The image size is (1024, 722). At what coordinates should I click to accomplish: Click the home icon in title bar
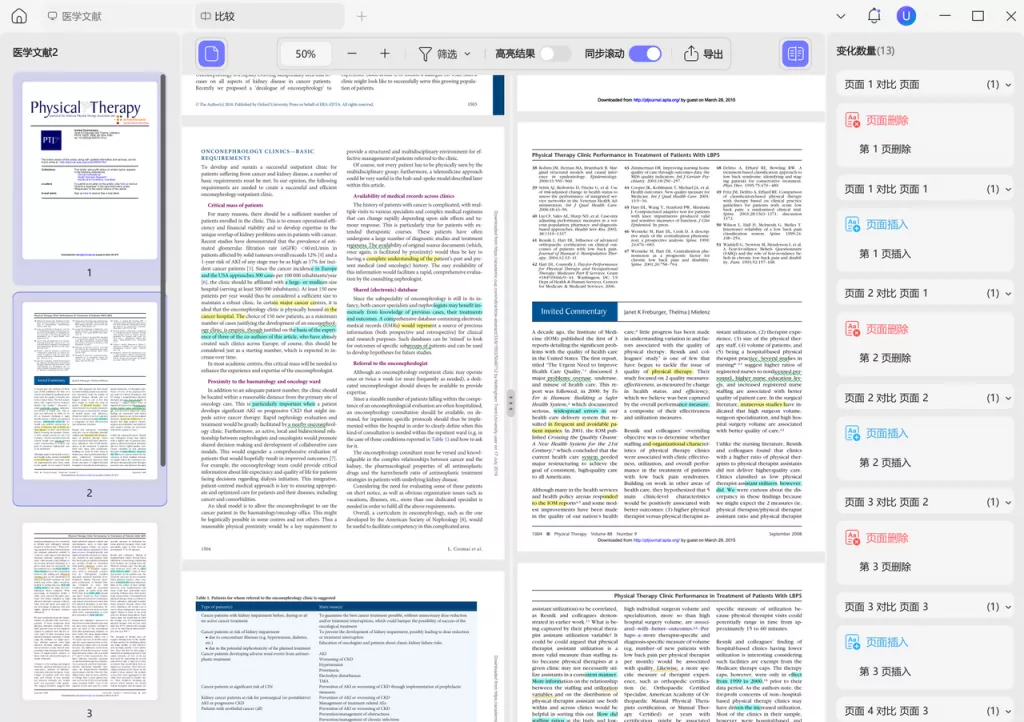[x=19, y=16]
